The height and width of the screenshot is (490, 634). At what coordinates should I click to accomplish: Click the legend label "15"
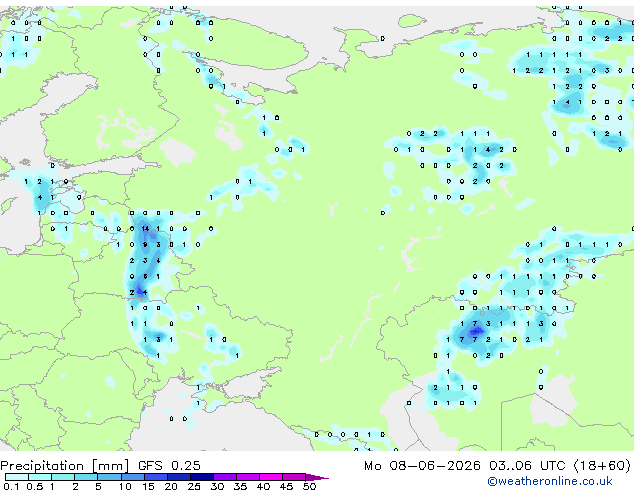point(148,486)
